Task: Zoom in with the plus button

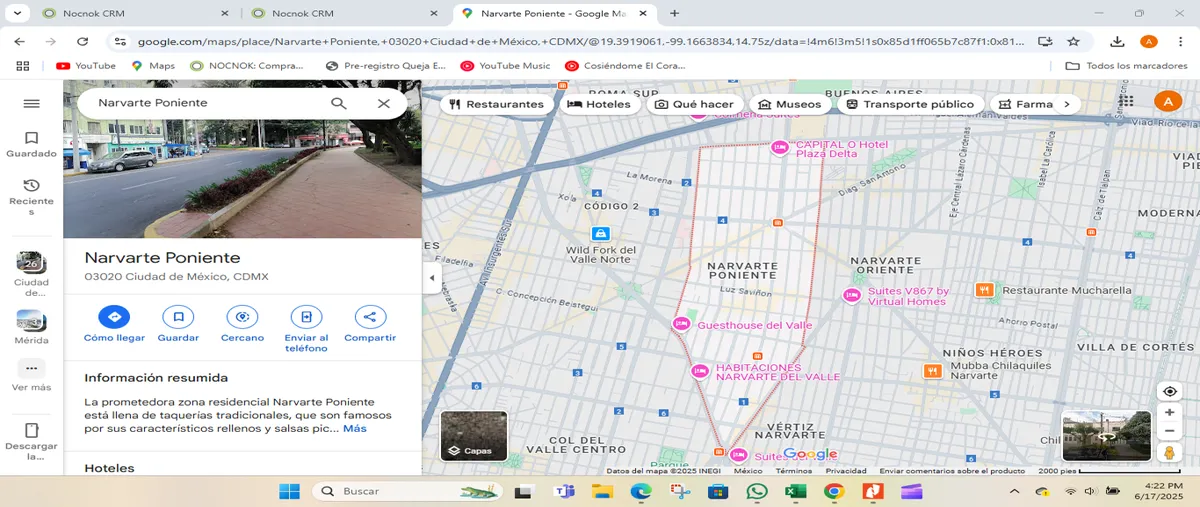Action: click(1169, 412)
